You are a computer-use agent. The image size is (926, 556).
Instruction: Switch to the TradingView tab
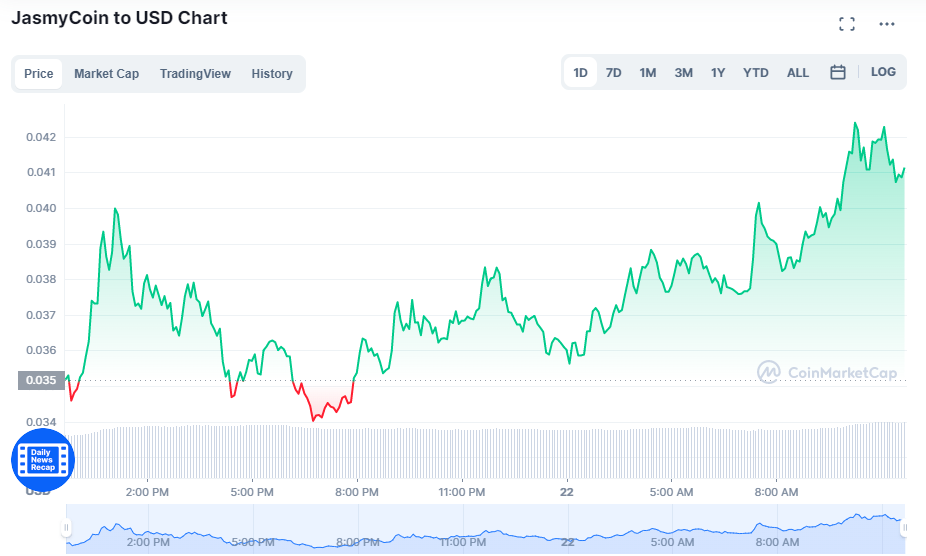[x=195, y=74]
